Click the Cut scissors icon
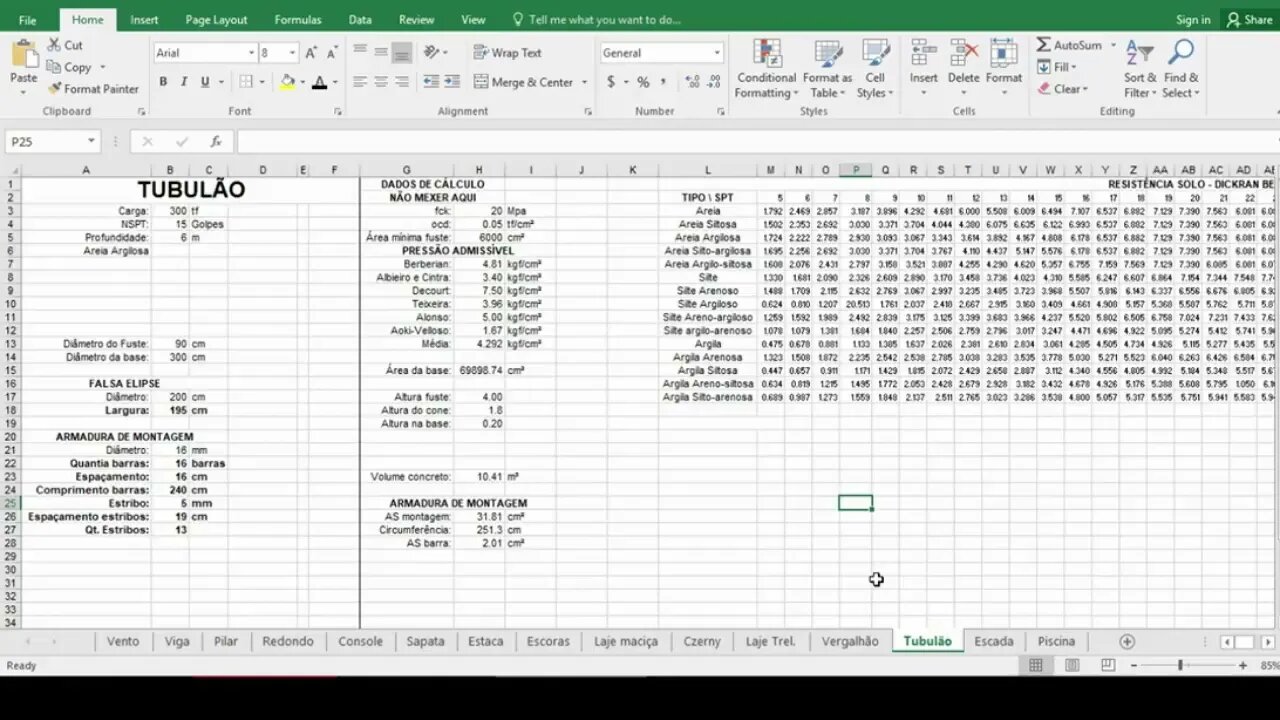This screenshot has height=720, width=1280. click(x=55, y=45)
